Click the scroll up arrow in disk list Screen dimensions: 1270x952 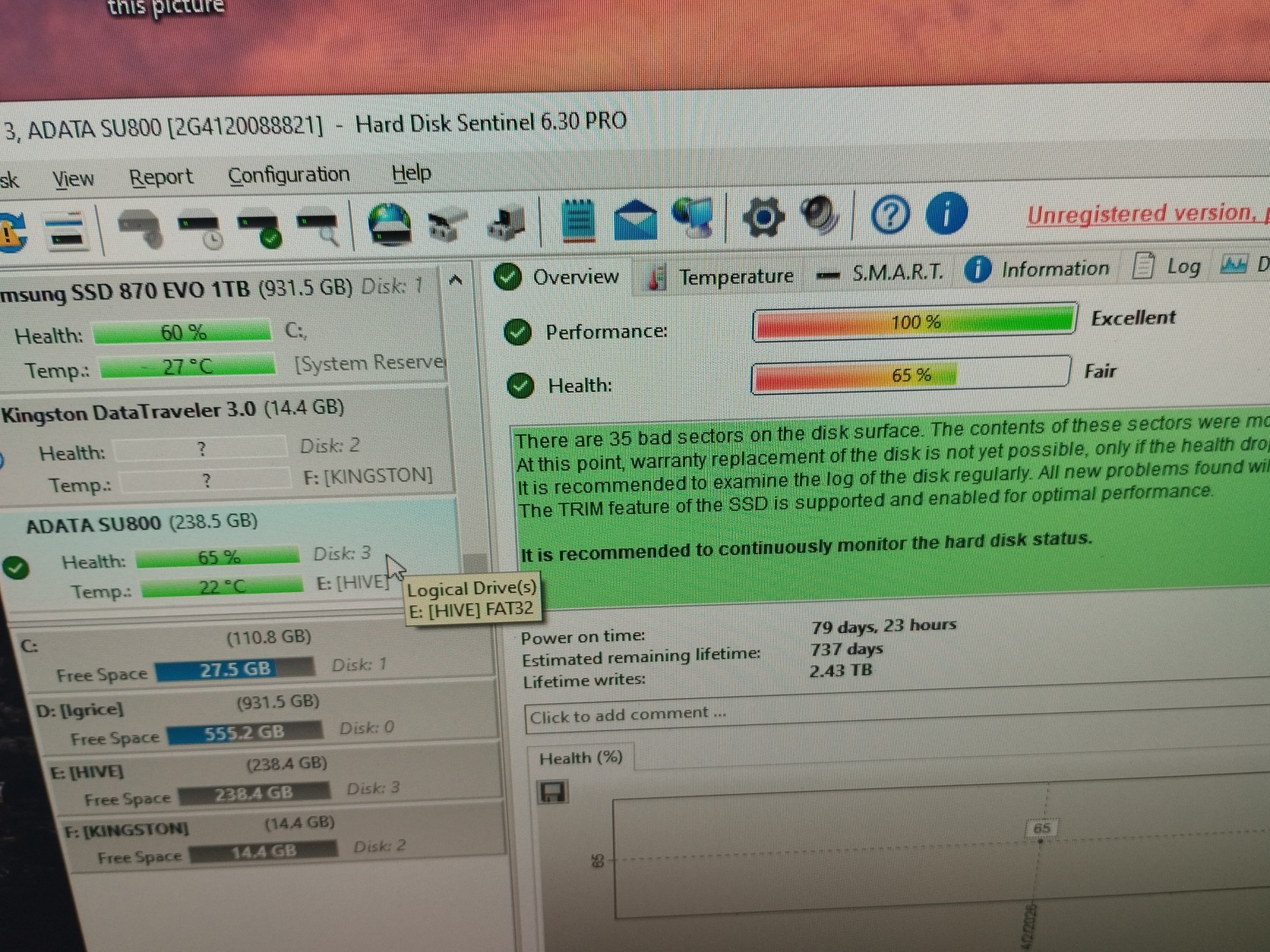pyautogui.click(x=456, y=280)
